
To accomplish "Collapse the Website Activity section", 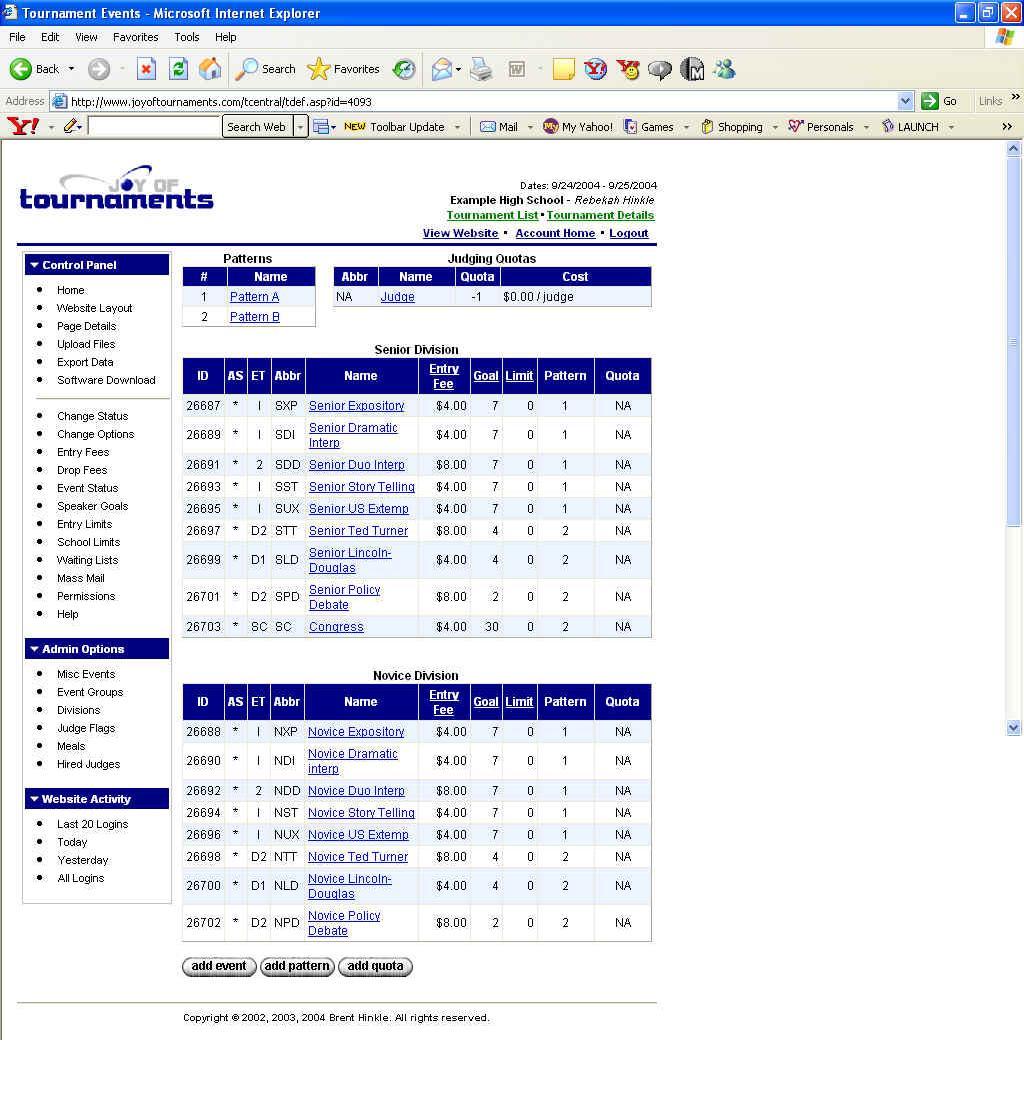I will tap(34, 799).
